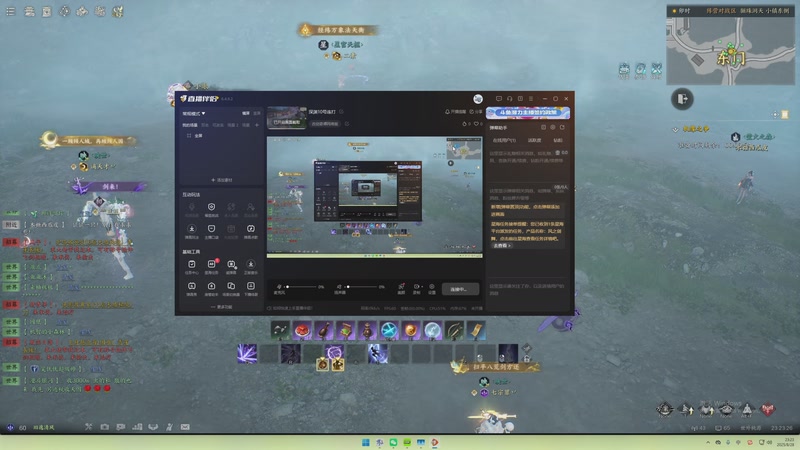Screen dimensions: 800x450
Task: Adjust the 扬声器 volume slider
Action: [361, 287]
